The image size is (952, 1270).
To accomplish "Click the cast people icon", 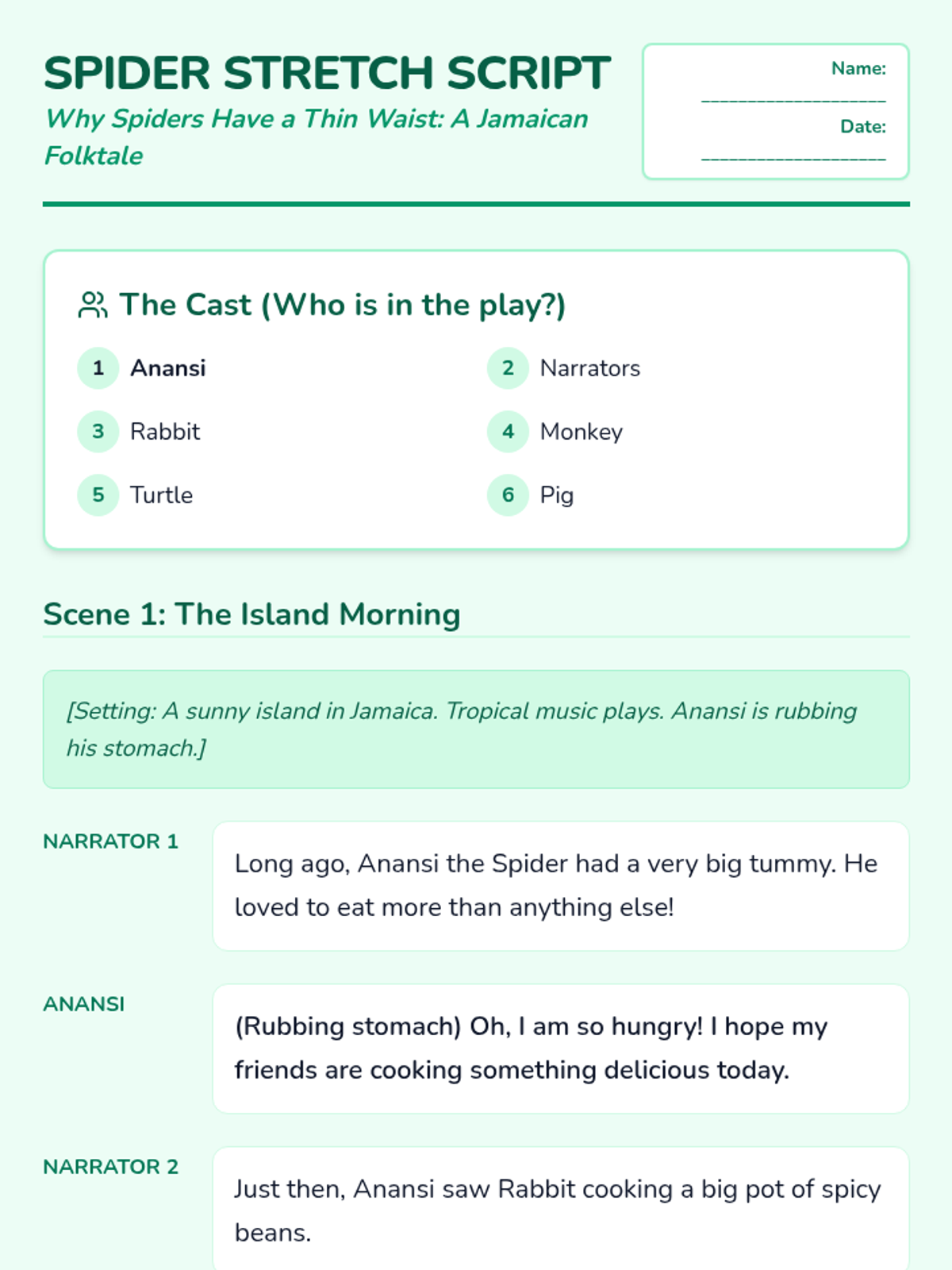I will 92,305.
